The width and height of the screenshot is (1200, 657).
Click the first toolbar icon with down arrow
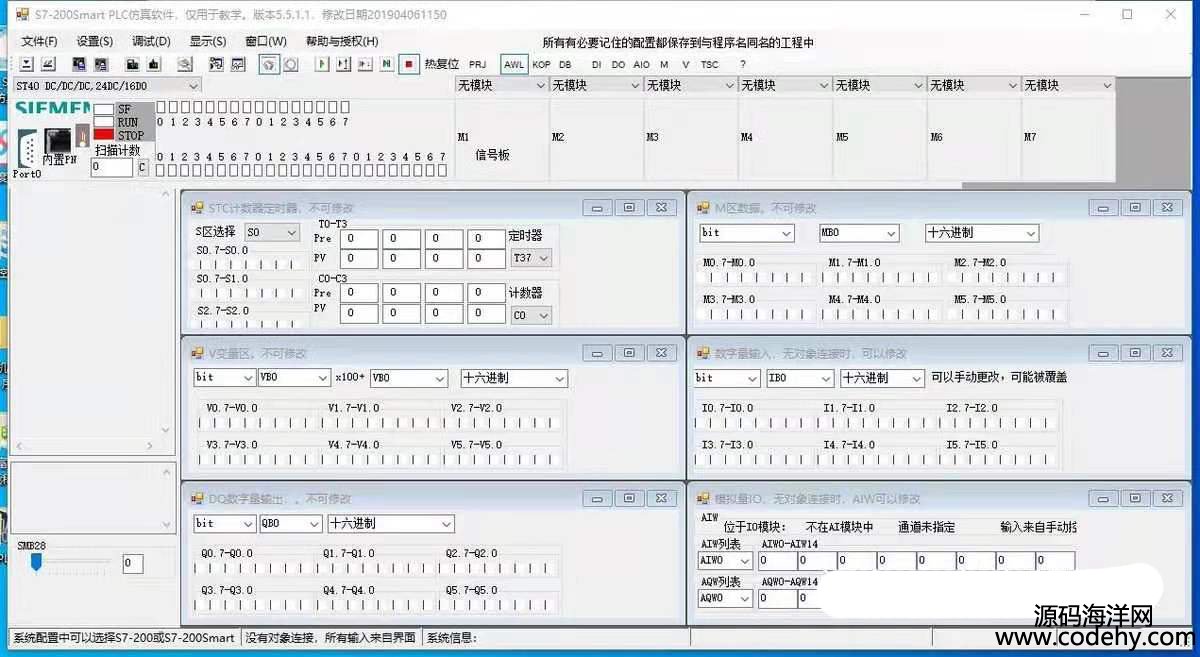tap(27, 64)
